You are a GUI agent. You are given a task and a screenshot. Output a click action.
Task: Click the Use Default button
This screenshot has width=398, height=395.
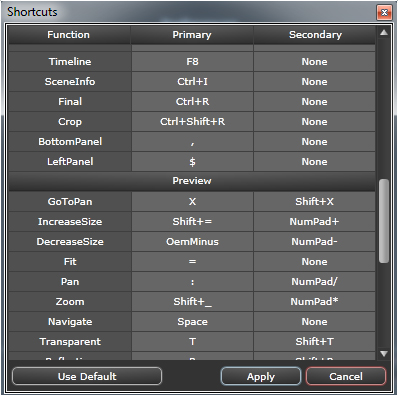87,376
